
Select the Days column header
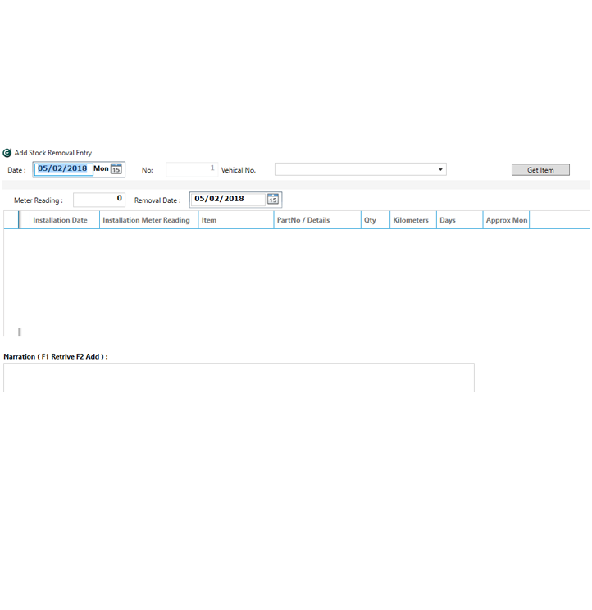point(460,220)
